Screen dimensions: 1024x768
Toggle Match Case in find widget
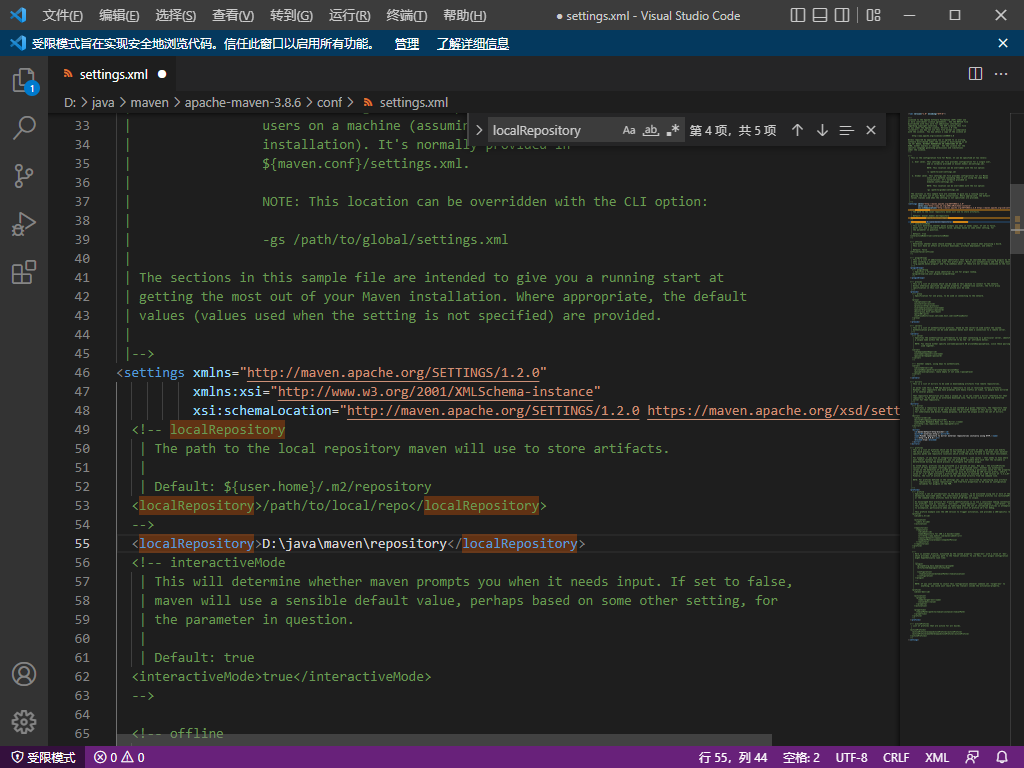629,130
